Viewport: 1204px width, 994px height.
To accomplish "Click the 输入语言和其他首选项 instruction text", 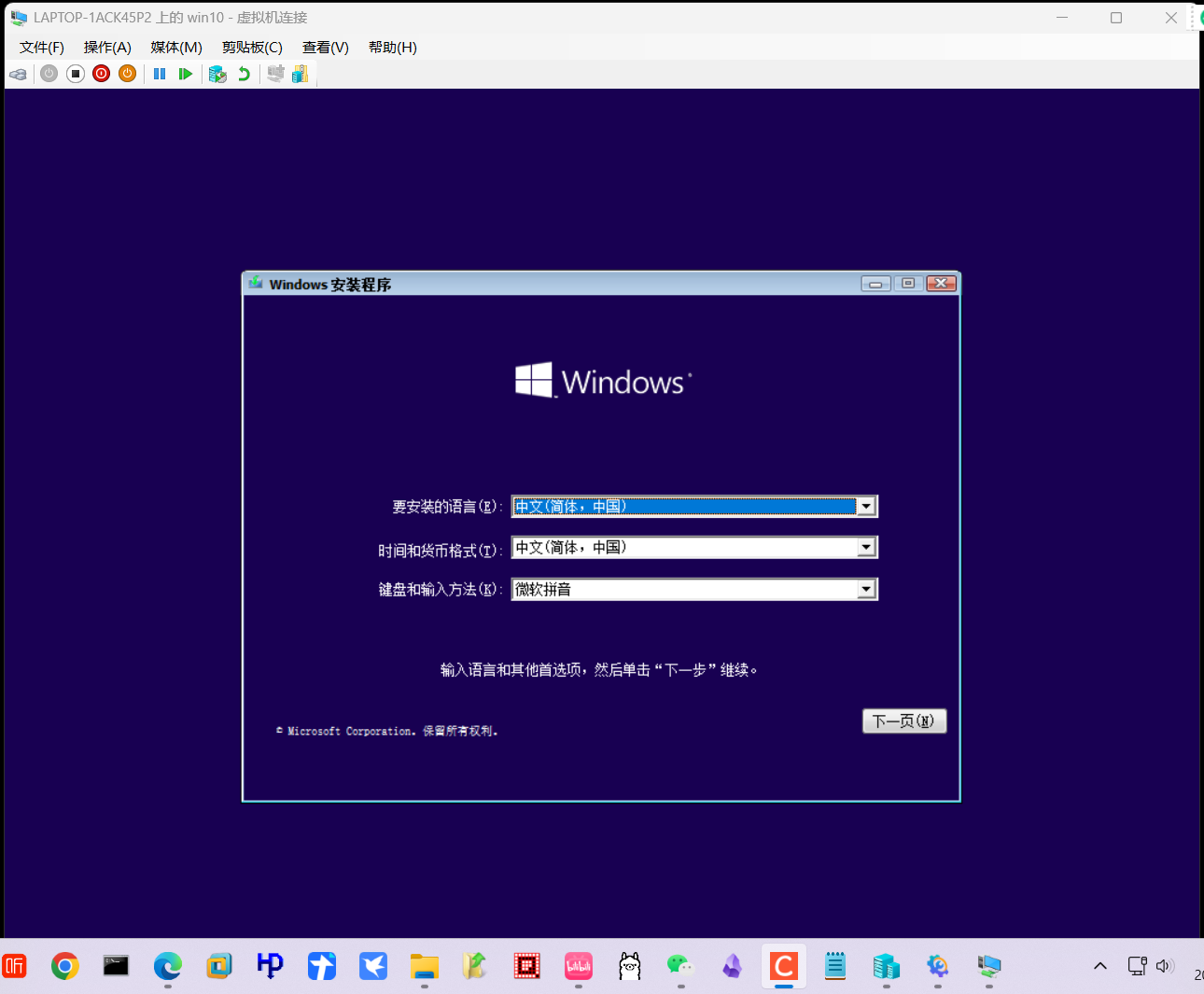I will pos(599,670).
